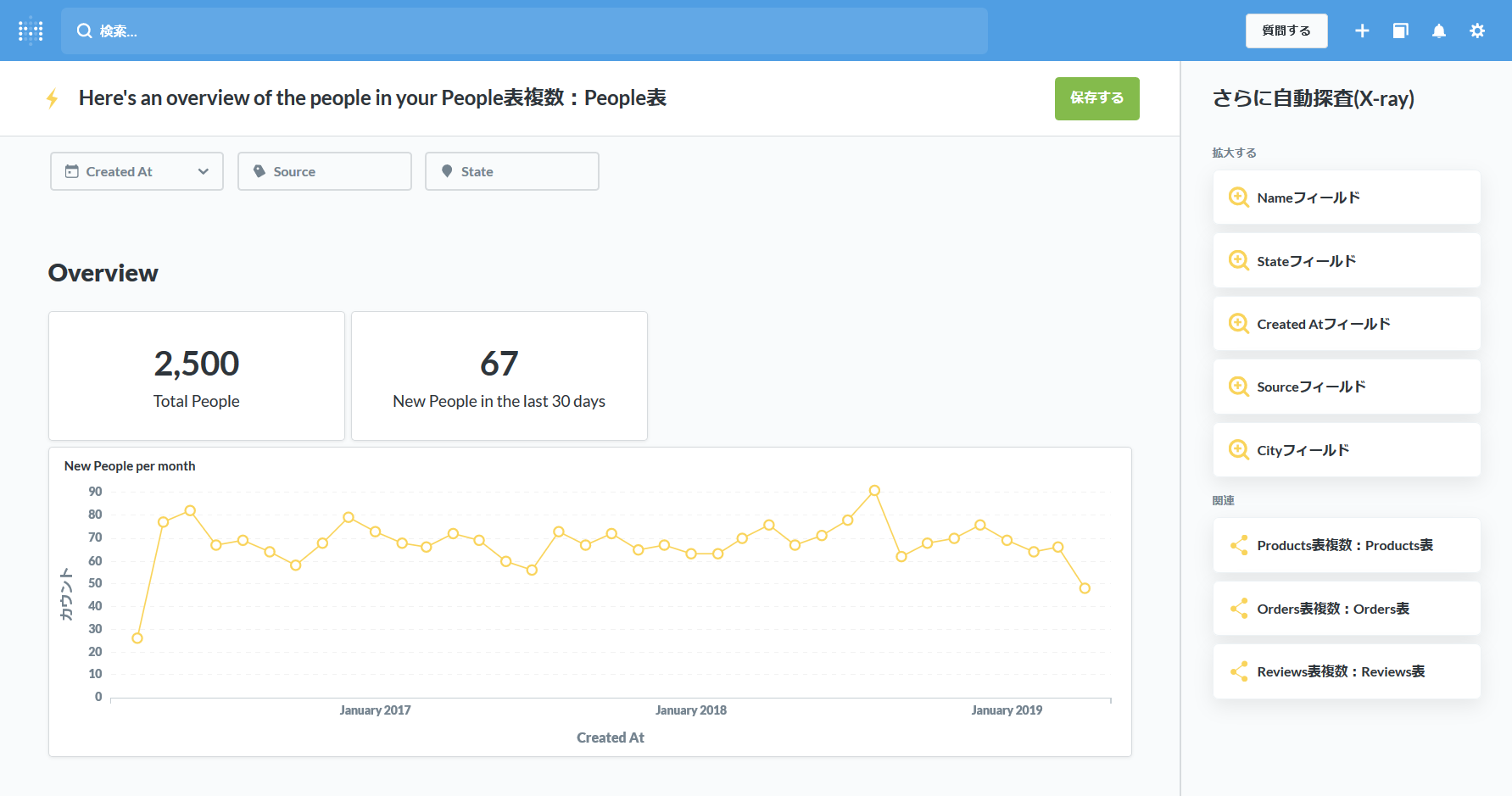Click the lightning bolt X-ray icon
Image resolution: width=1512 pixels, height=796 pixels.
[53, 98]
